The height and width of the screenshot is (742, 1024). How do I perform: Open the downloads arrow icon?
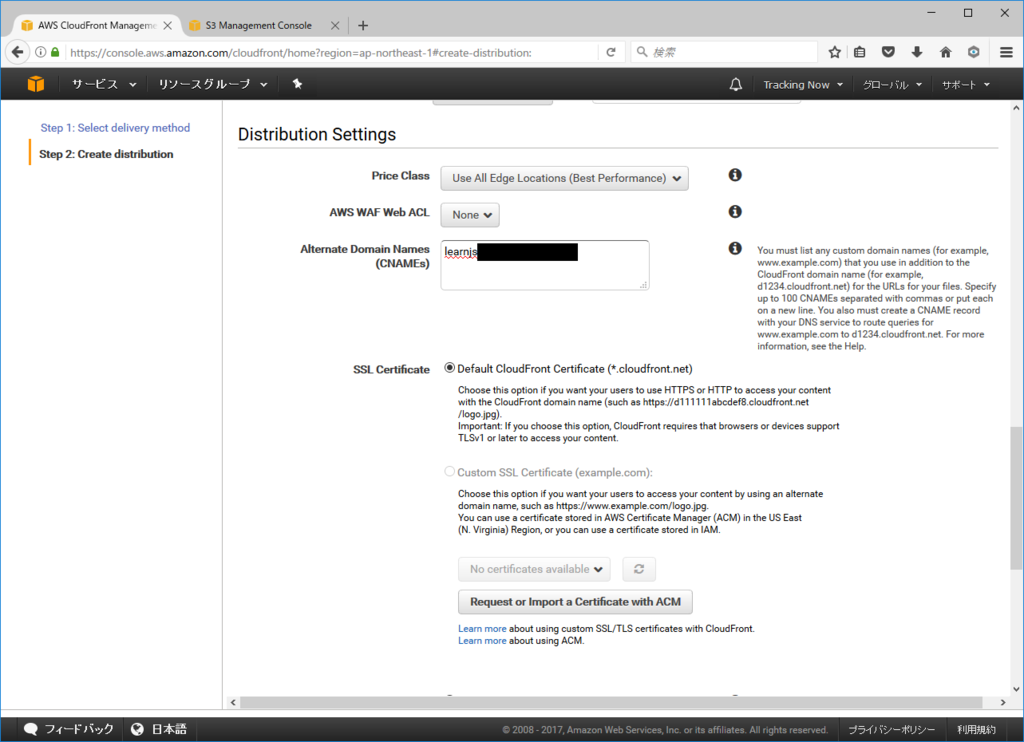(917, 52)
